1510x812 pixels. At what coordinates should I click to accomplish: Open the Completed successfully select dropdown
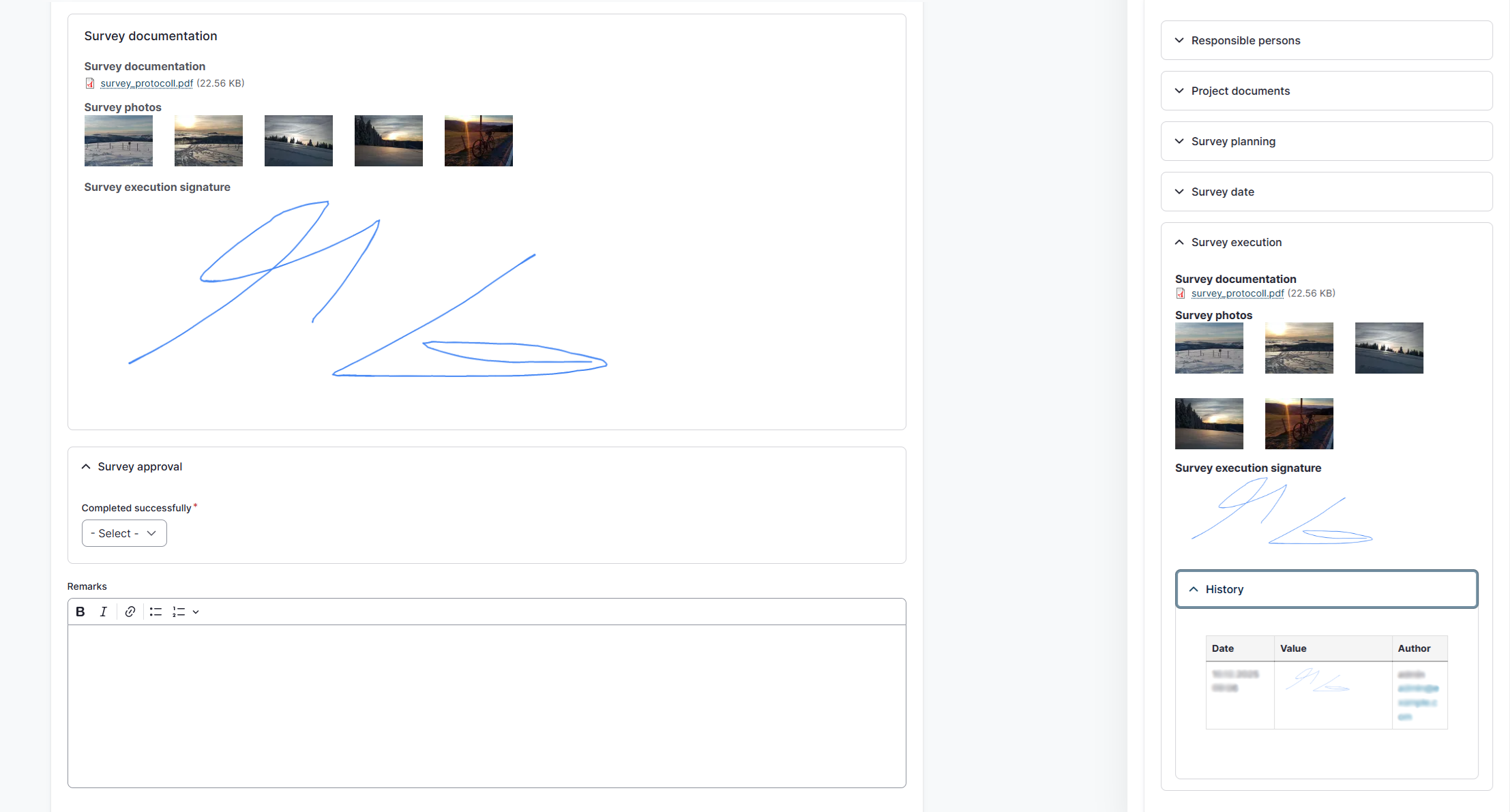(124, 533)
